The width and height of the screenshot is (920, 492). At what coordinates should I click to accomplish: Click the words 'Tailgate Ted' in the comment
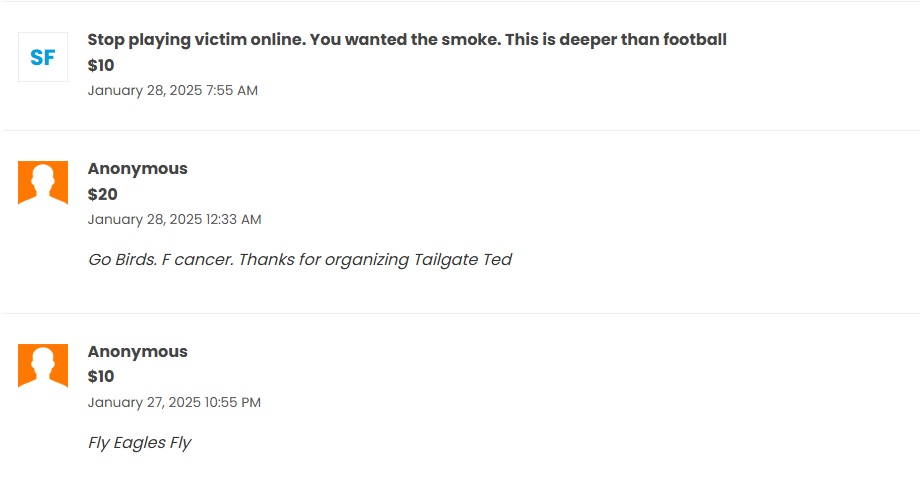462,260
